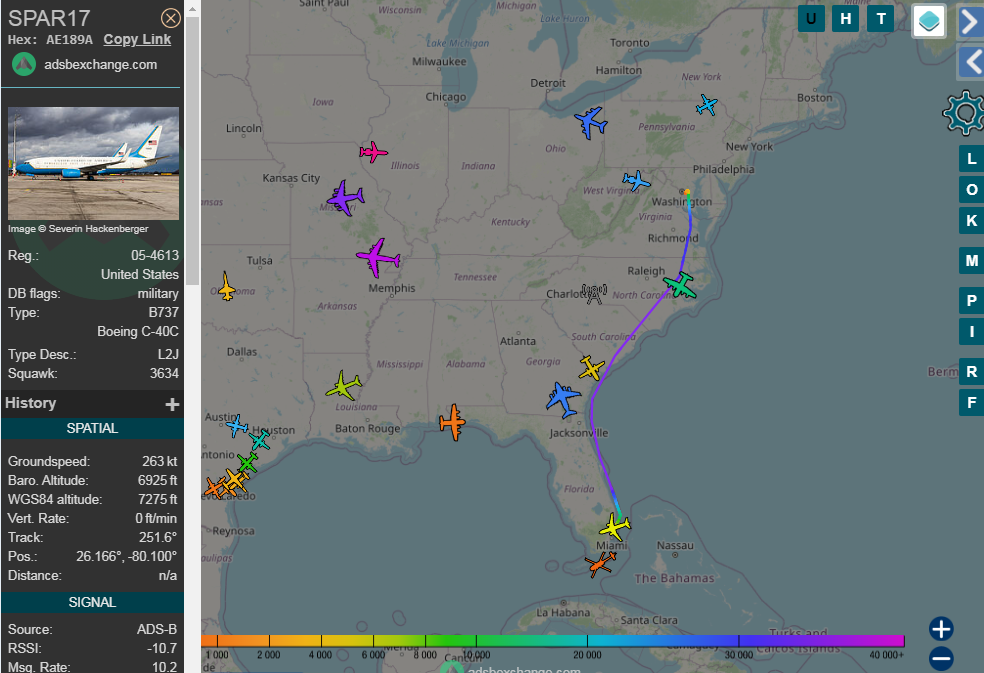Screen dimensions: 984x673
Task: Click the Source value ADS-B
Action: coord(157,629)
